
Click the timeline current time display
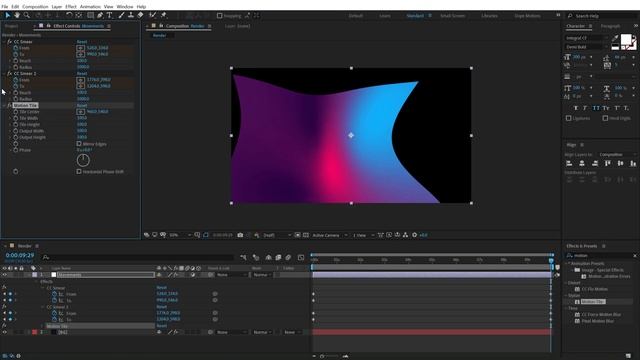(x=20, y=255)
